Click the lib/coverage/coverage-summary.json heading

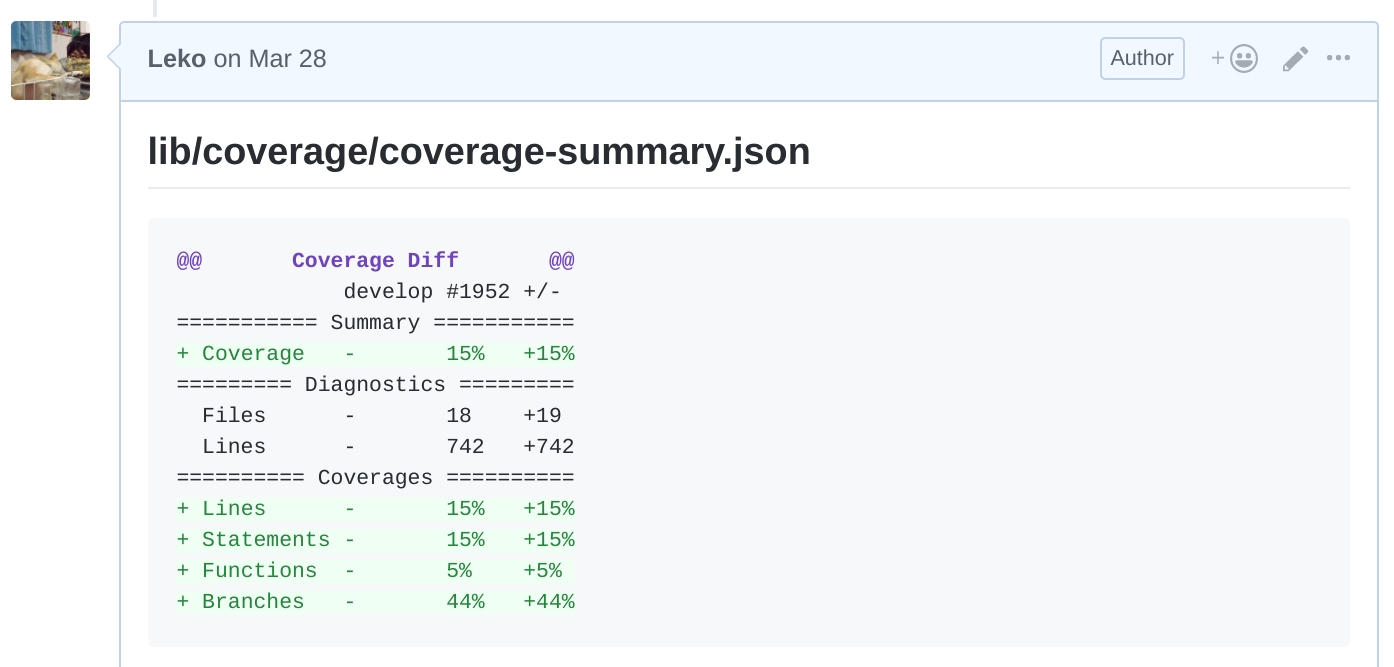479,152
